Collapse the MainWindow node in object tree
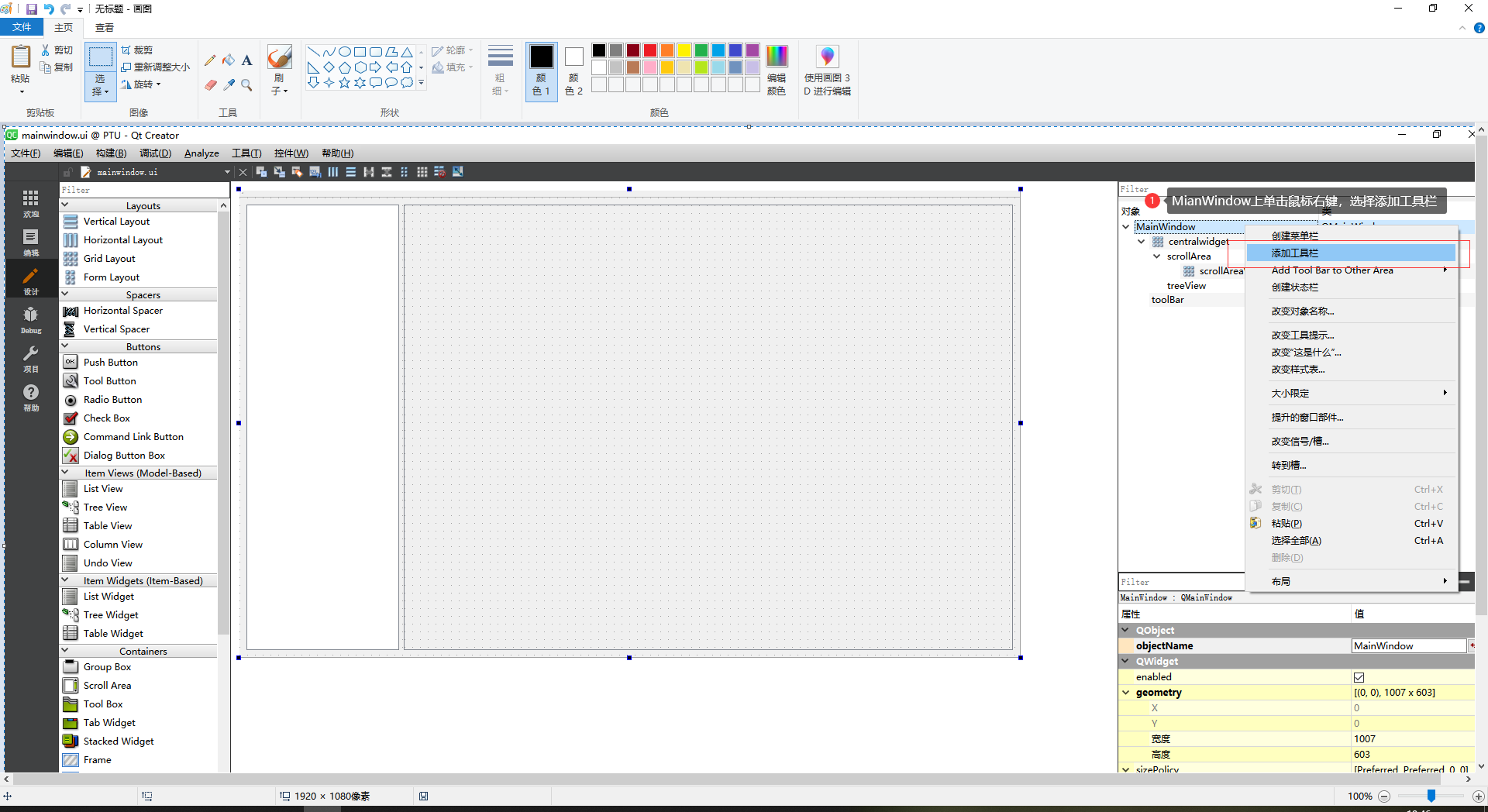 (1126, 227)
